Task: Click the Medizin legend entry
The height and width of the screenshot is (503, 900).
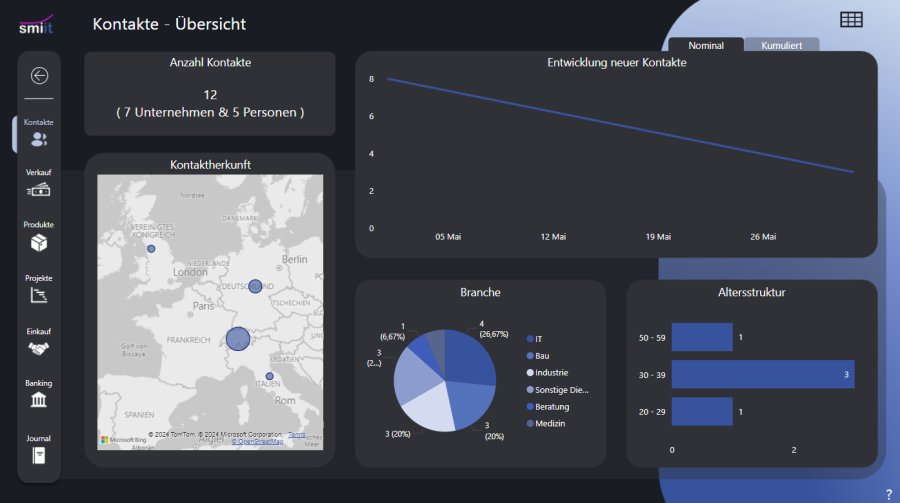Action: pyautogui.click(x=551, y=424)
